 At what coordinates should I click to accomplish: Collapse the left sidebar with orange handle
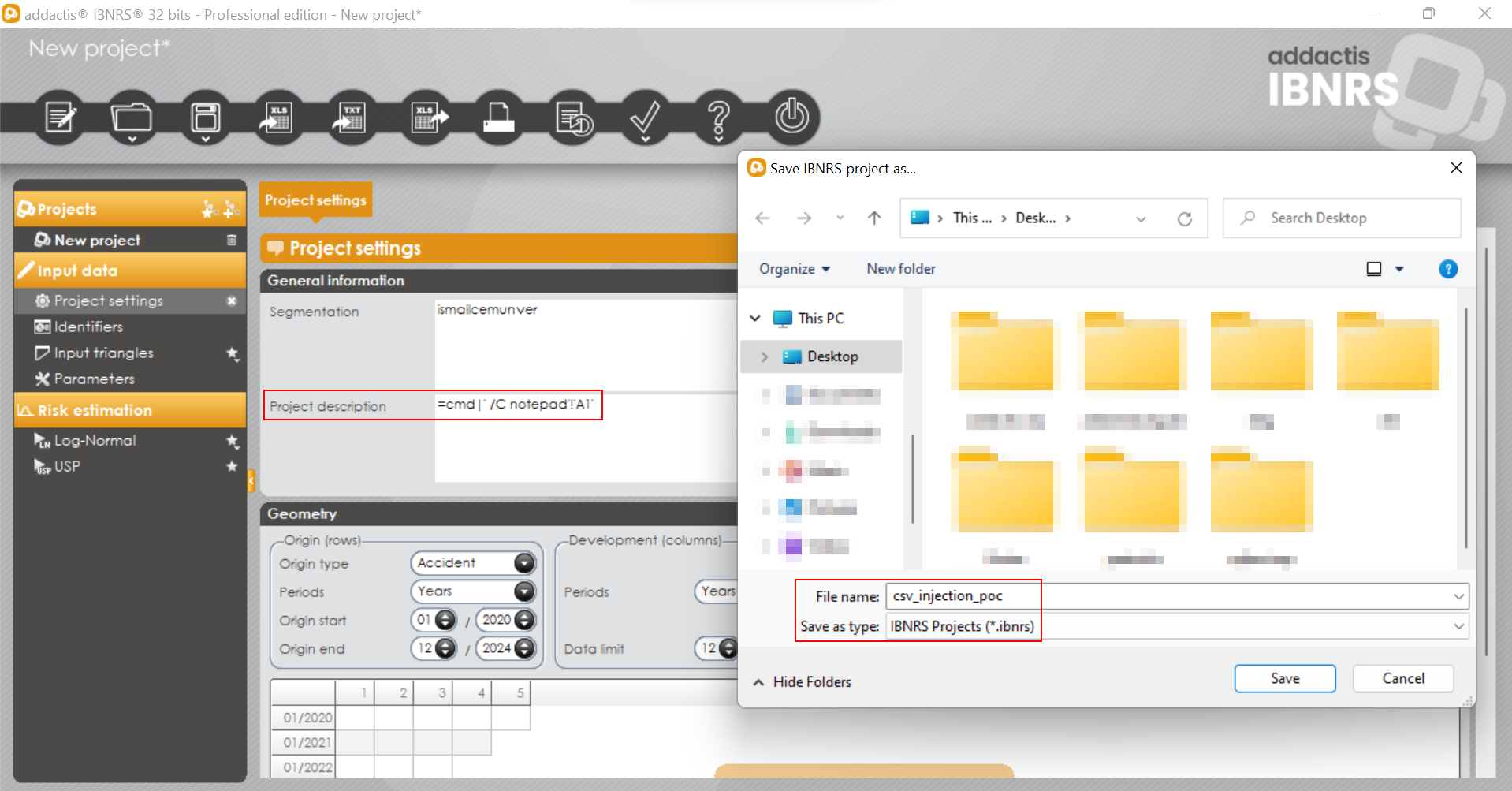pos(251,480)
